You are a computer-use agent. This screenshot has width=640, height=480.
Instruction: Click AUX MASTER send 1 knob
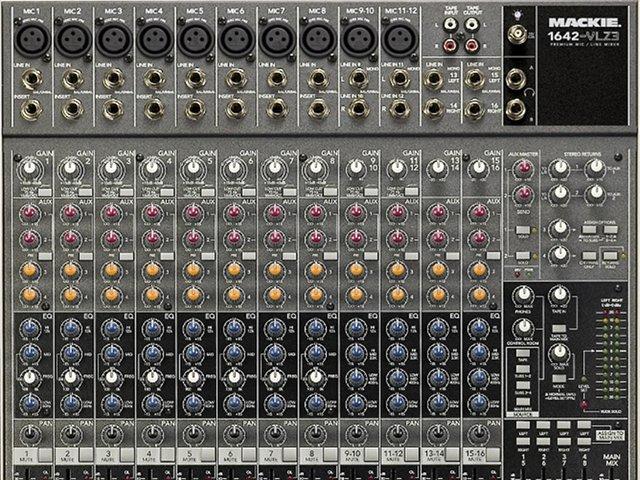coord(524,168)
